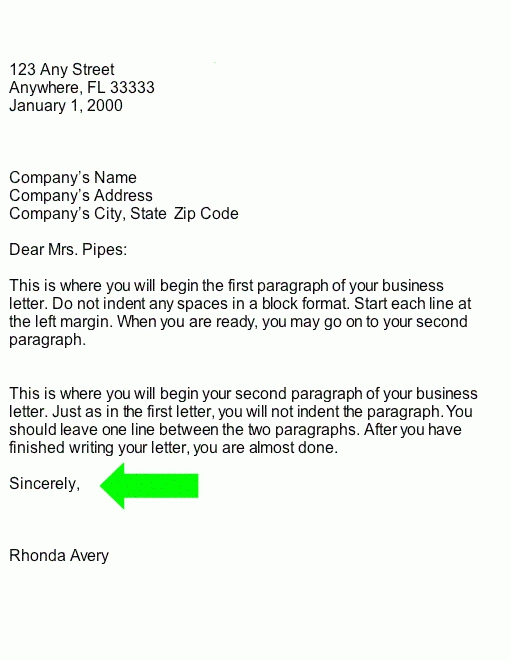
Task: Click the salutation 'Dear Mrs. Pipes:'
Action: pyautogui.click(x=68, y=250)
